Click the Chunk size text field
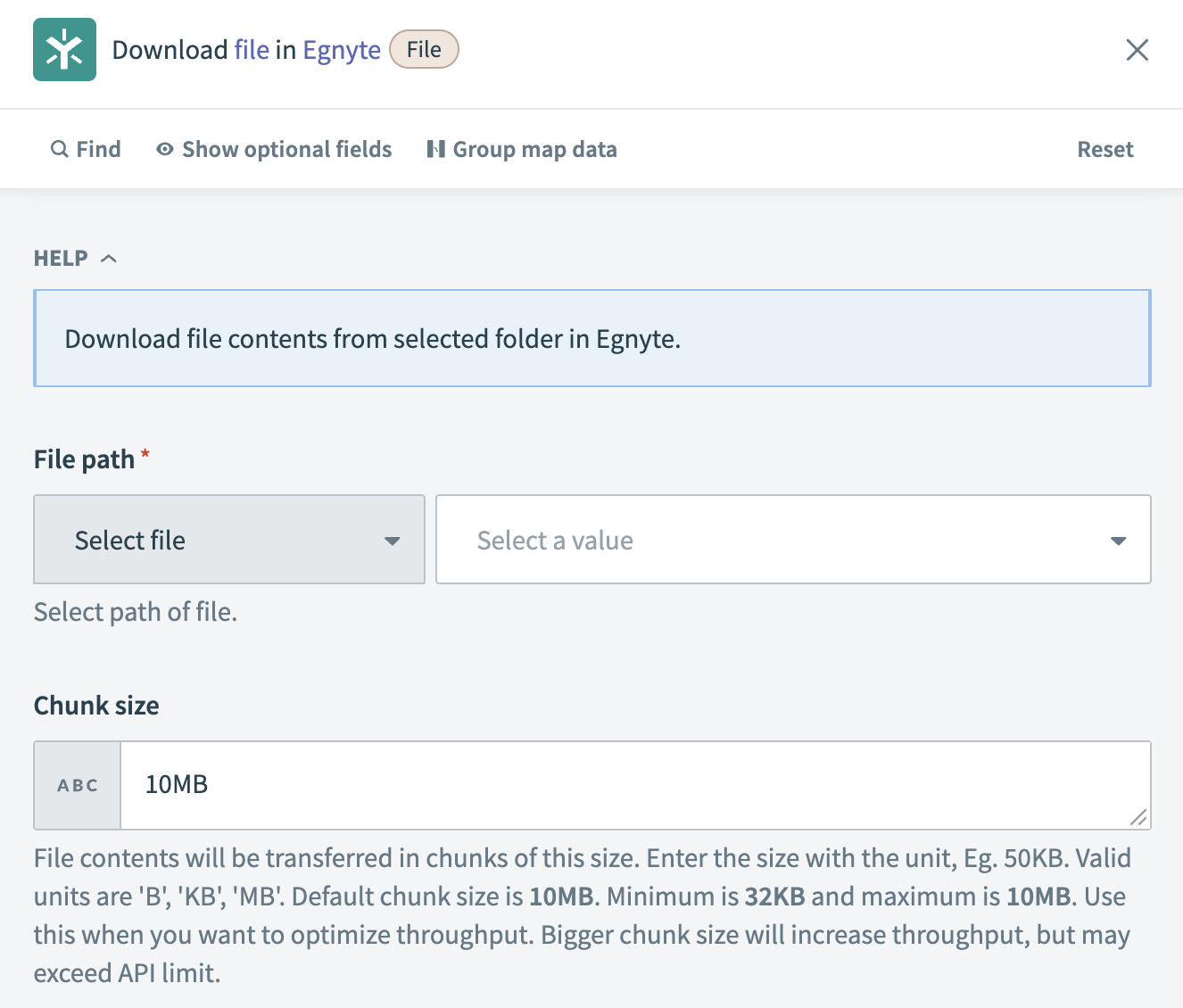Image resolution: width=1183 pixels, height=1008 pixels. 625,785
